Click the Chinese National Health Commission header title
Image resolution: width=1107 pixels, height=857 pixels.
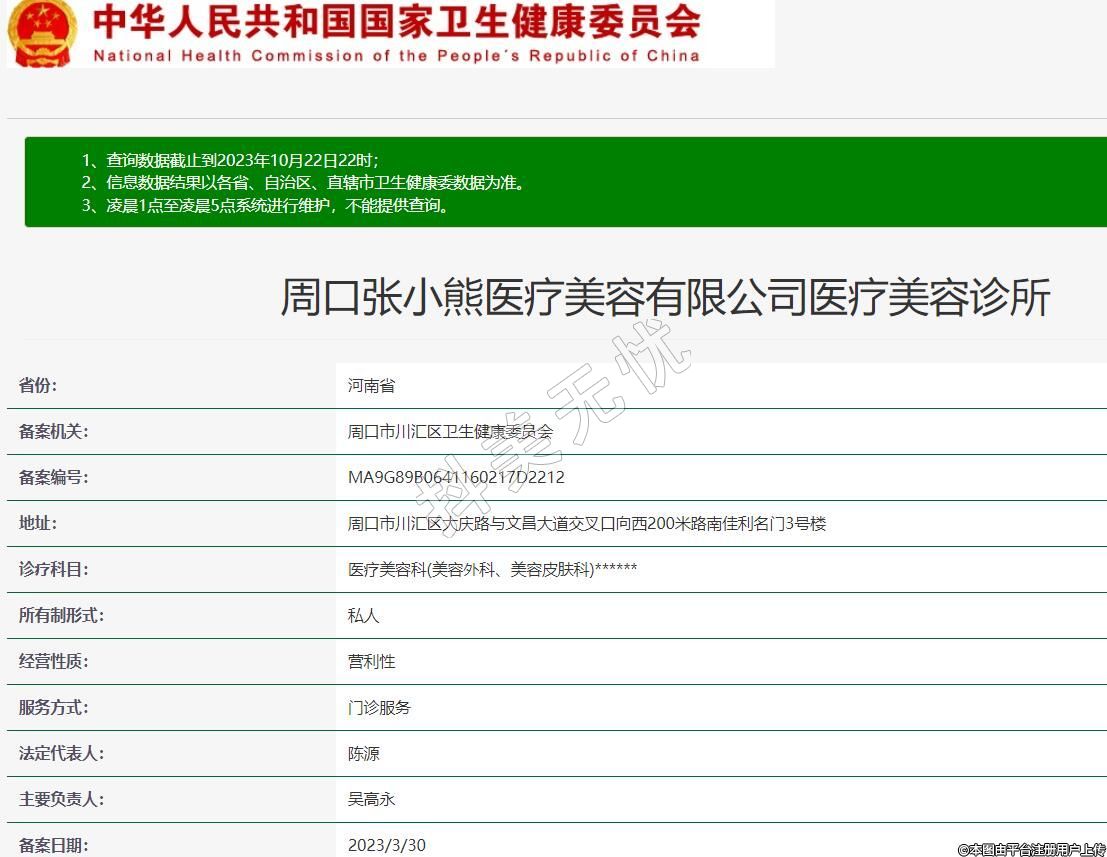396,20
